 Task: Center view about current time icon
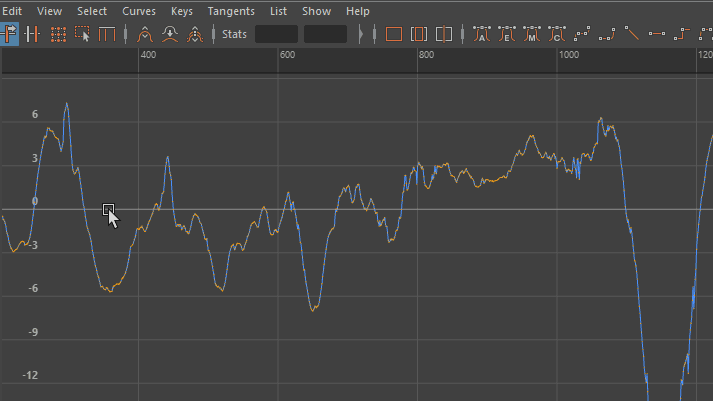[x=445, y=34]
